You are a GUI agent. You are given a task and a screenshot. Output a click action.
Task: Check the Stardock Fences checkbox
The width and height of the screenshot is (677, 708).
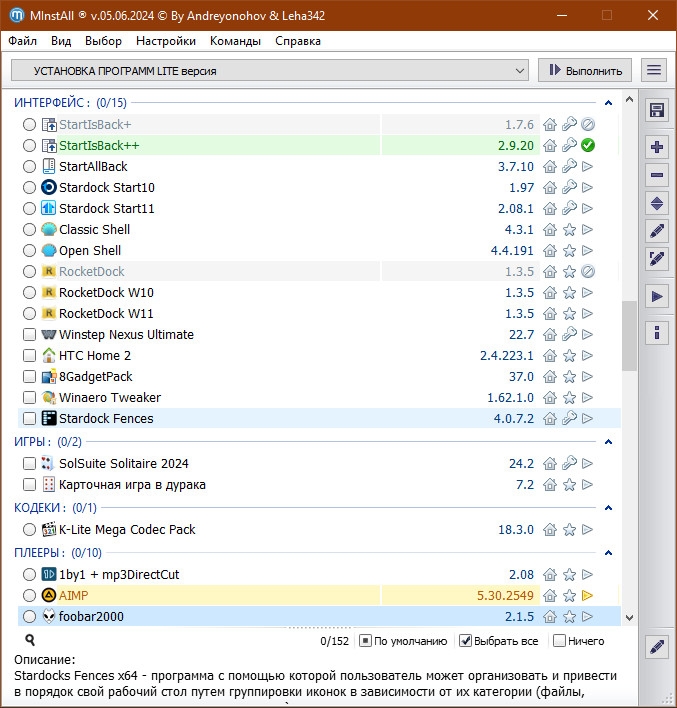coord(29,419)
